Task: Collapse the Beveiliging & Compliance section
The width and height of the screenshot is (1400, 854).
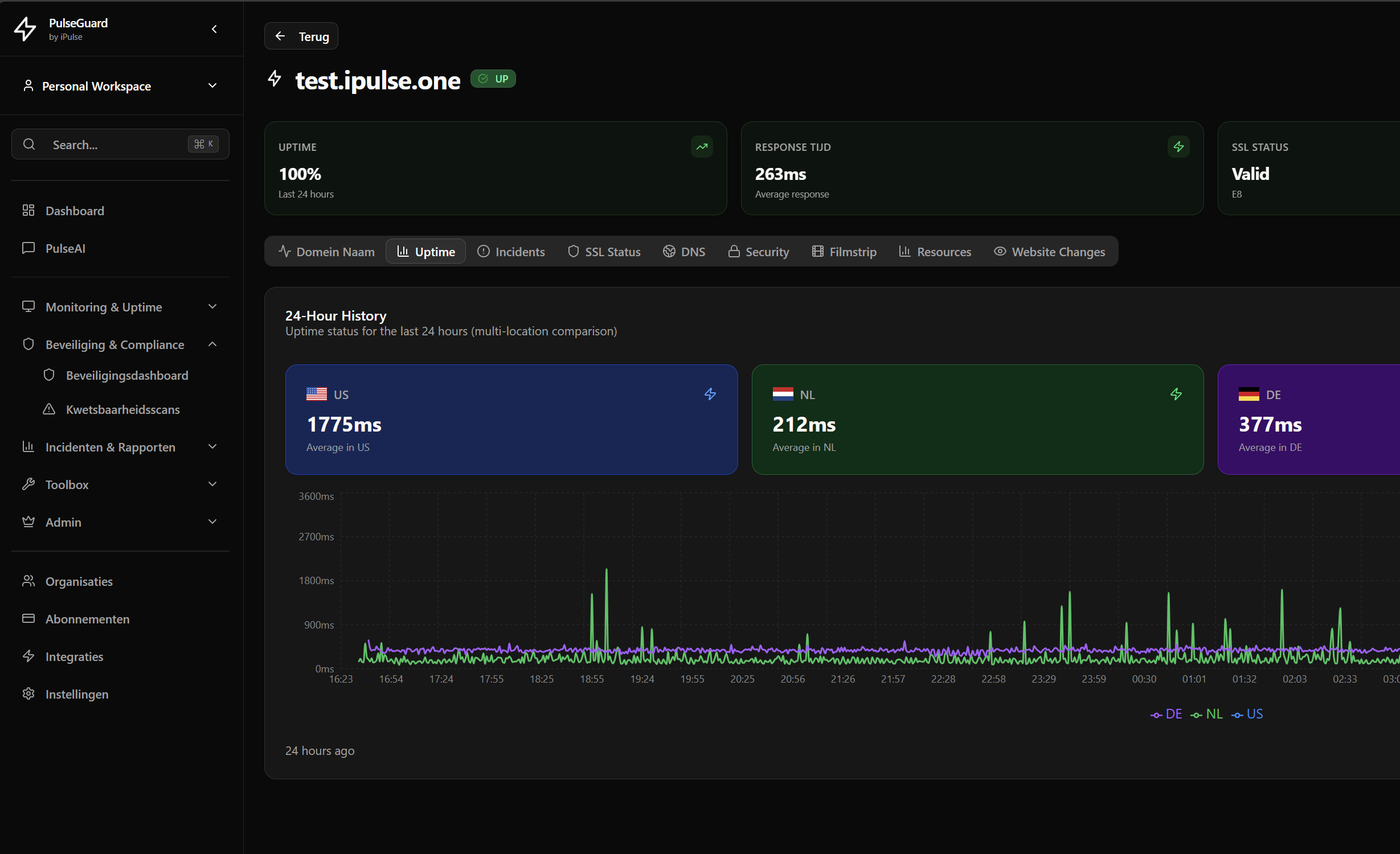Action: [121, 344]
